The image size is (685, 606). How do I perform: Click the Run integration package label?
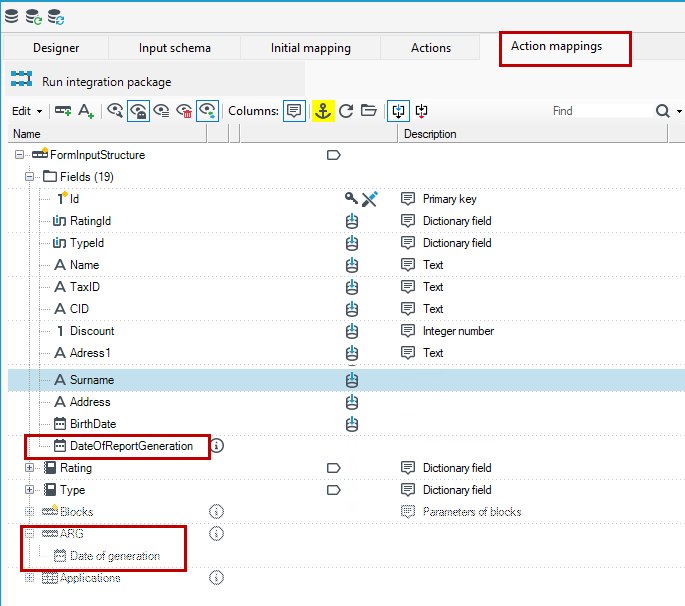click(x=107, y=82)
